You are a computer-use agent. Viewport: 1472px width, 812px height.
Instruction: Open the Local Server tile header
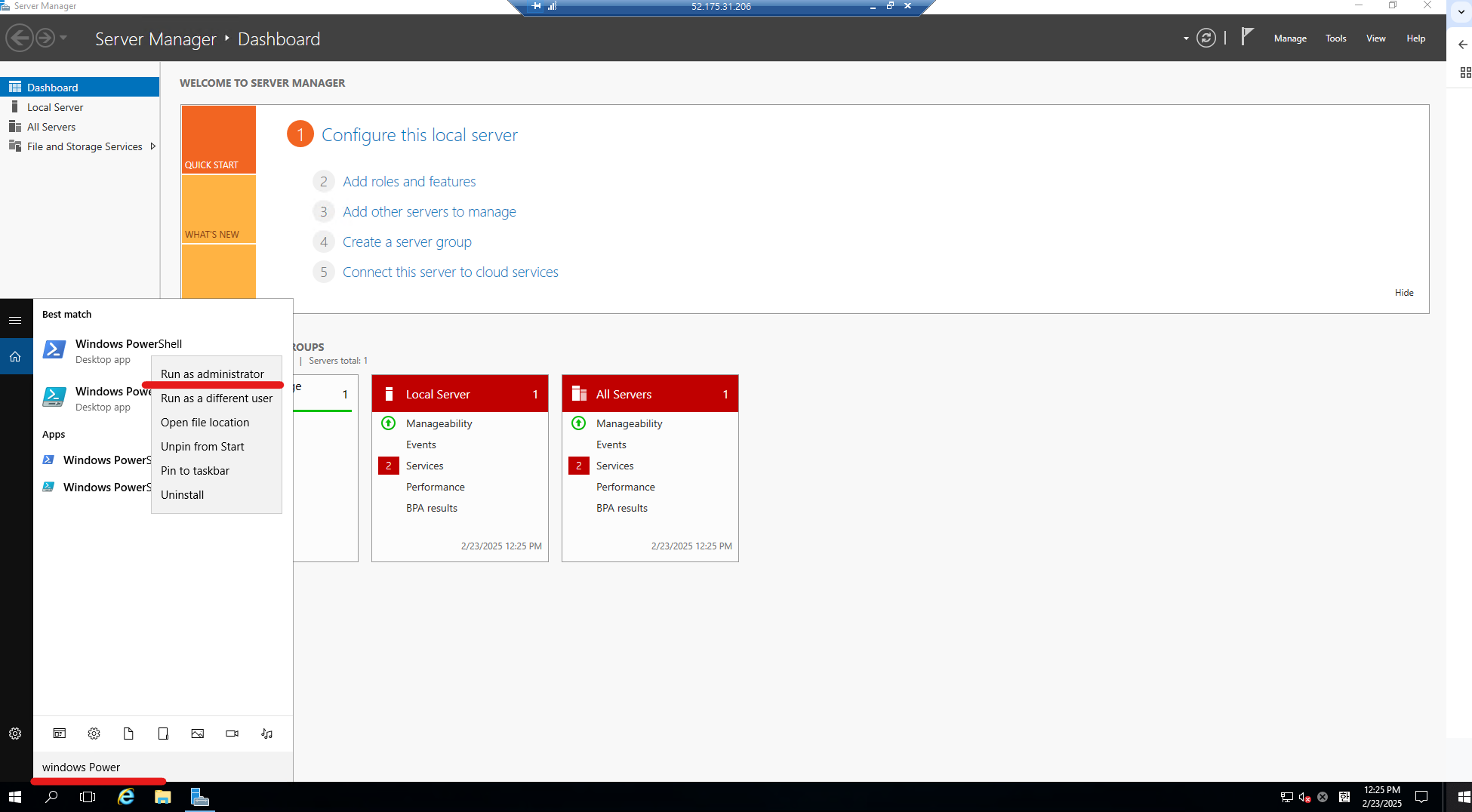pyautogui.click(x=460, y=394)
